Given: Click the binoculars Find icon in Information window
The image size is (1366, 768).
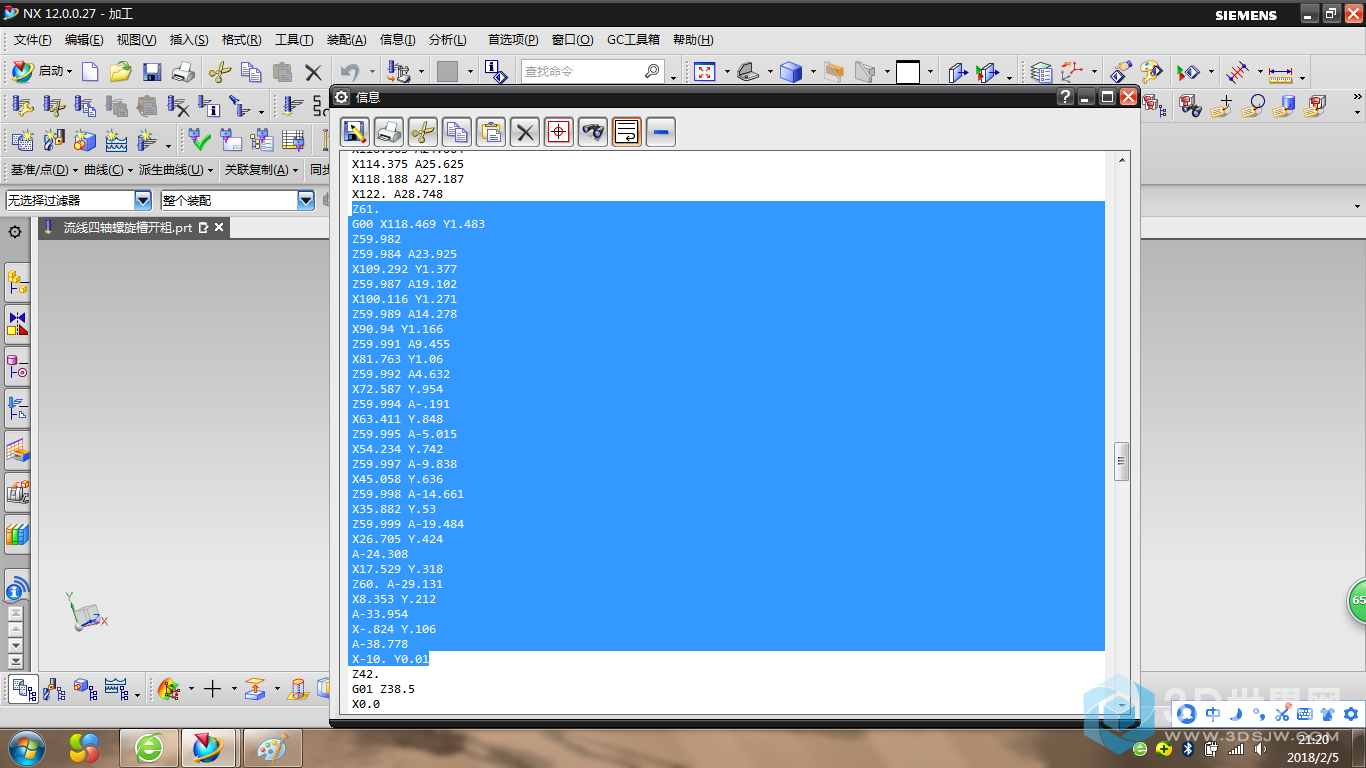Looking at the screenshot, I should (593, 131).
